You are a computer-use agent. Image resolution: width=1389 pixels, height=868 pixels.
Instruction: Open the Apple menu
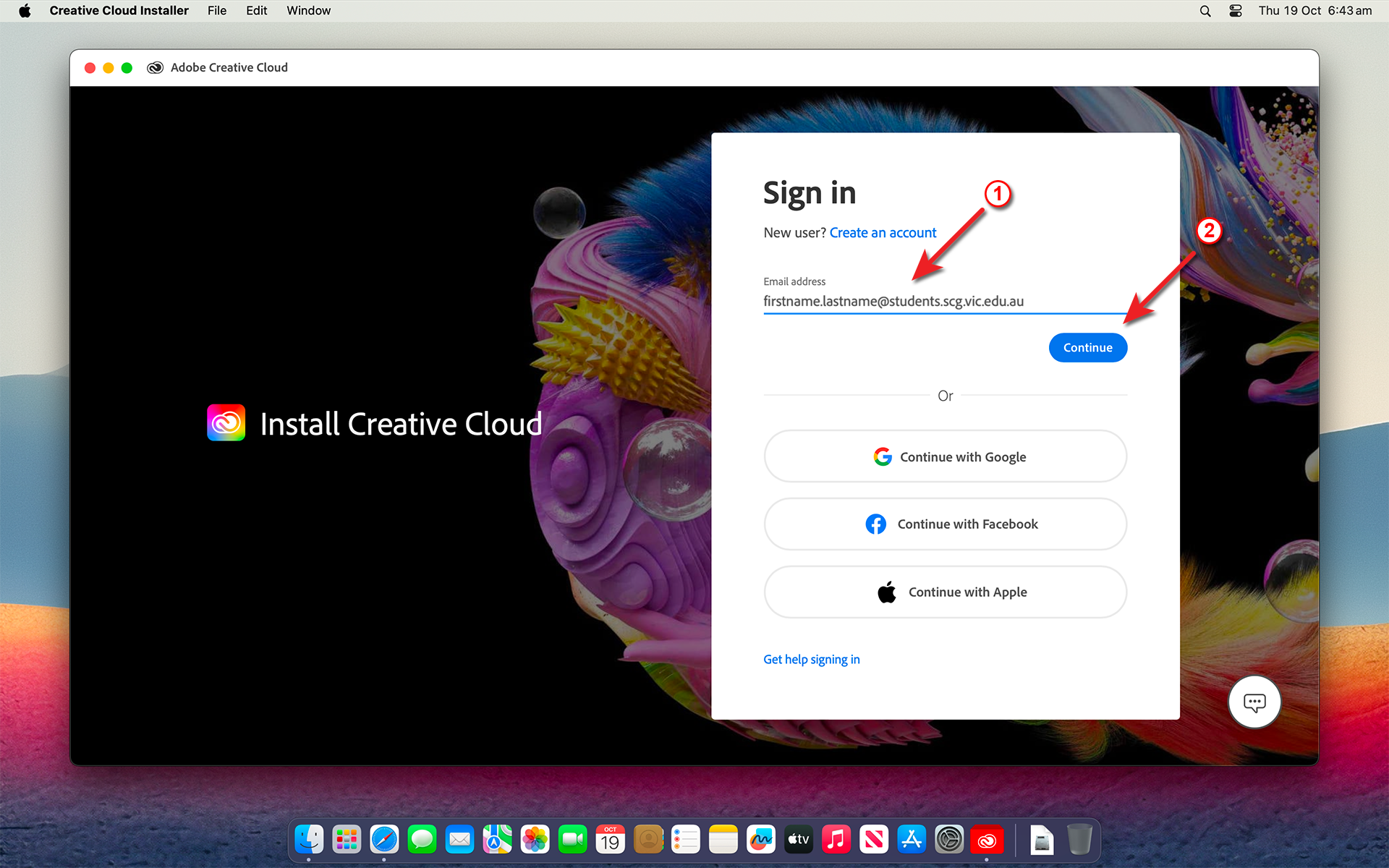coord(25,11)
